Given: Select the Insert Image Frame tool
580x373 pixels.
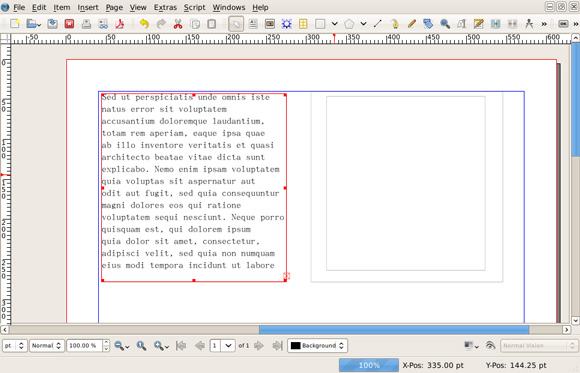Looking at the screenshot, I should tap(270, 24).
